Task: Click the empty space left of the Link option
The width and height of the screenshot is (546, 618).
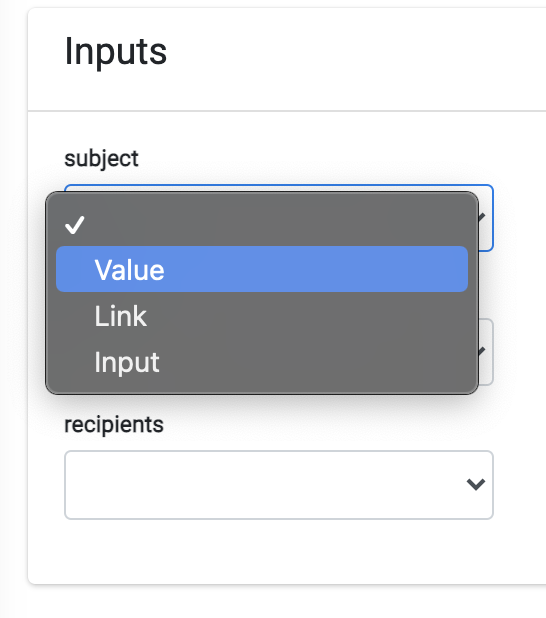Action: (75, 316)
